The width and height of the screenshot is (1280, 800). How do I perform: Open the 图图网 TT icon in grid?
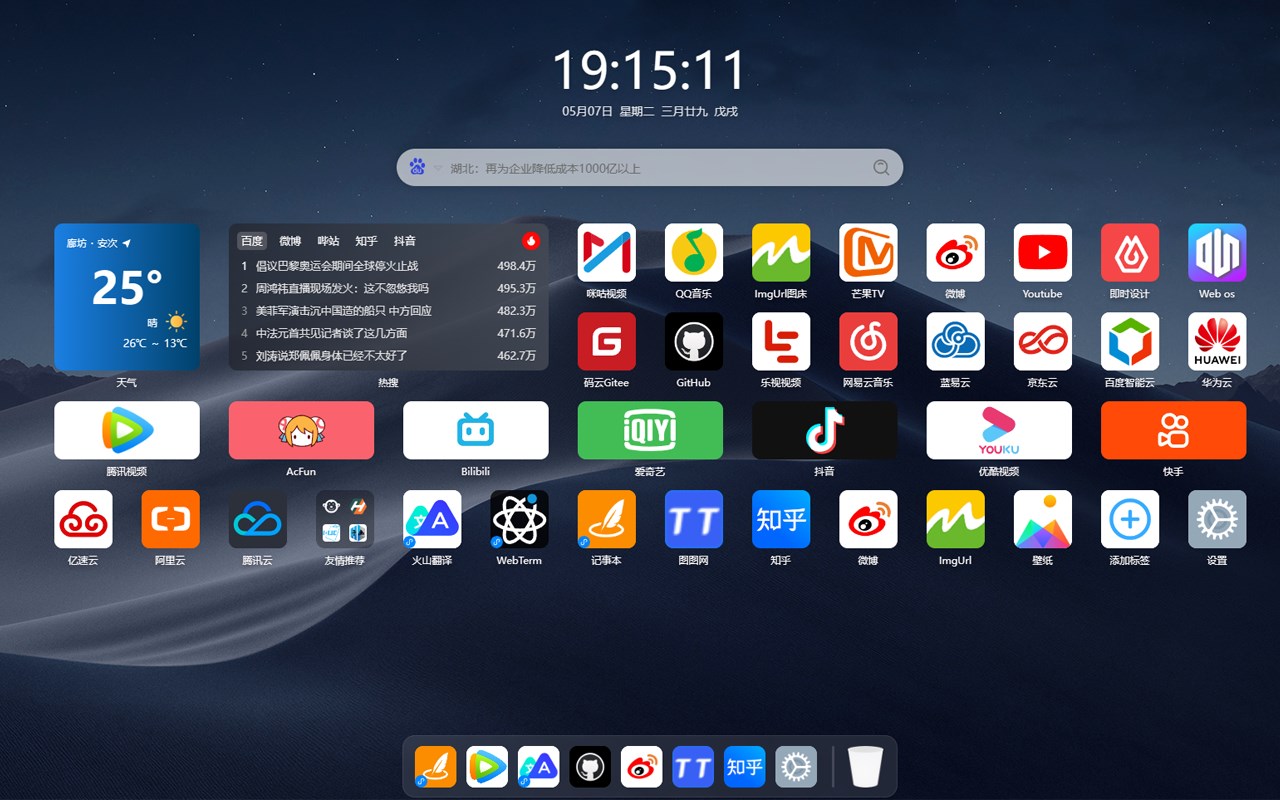pyautogui.click(x=693, y=519)
